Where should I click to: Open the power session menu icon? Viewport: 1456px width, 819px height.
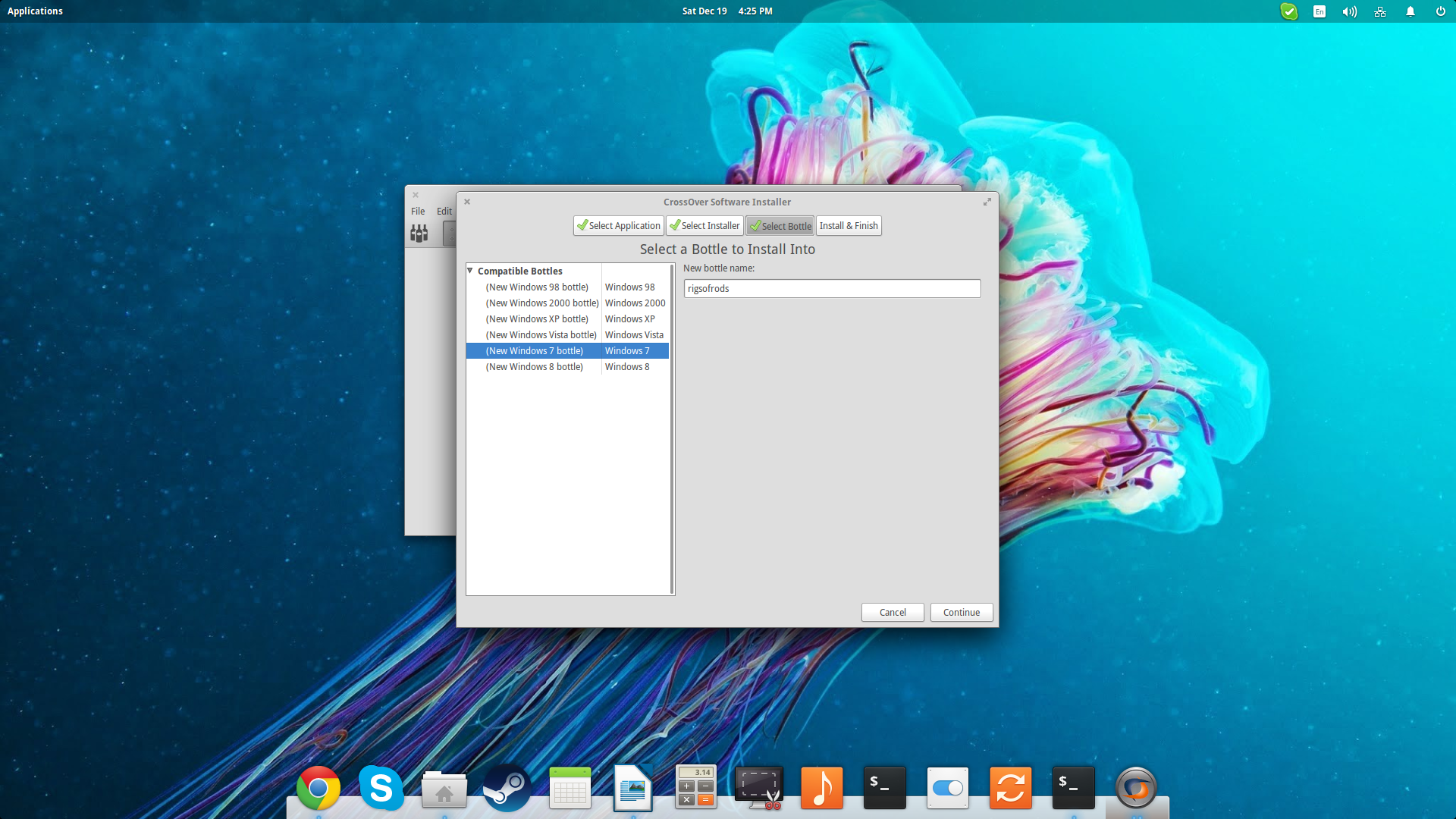(1441, 11)
